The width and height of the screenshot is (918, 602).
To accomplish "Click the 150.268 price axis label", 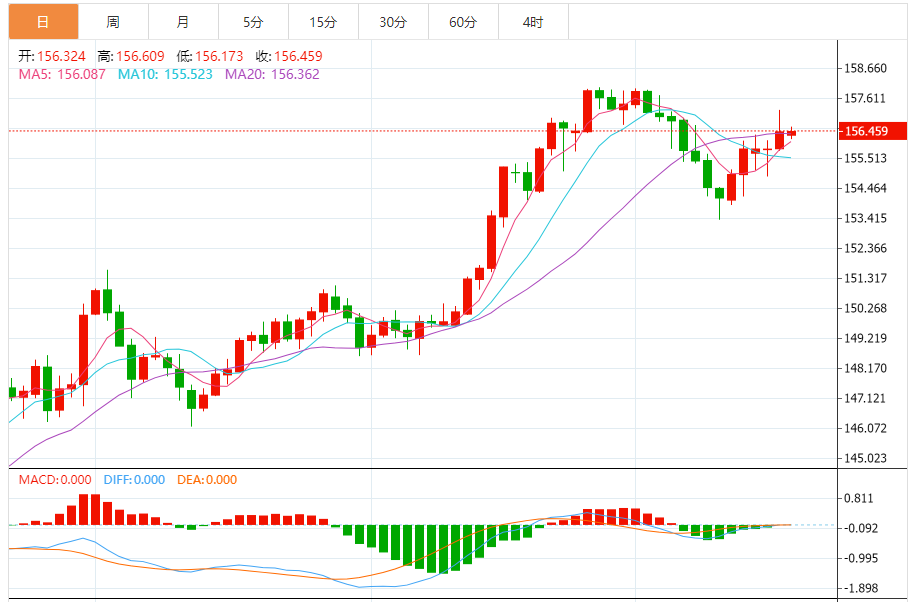I will tap(865, 308).
